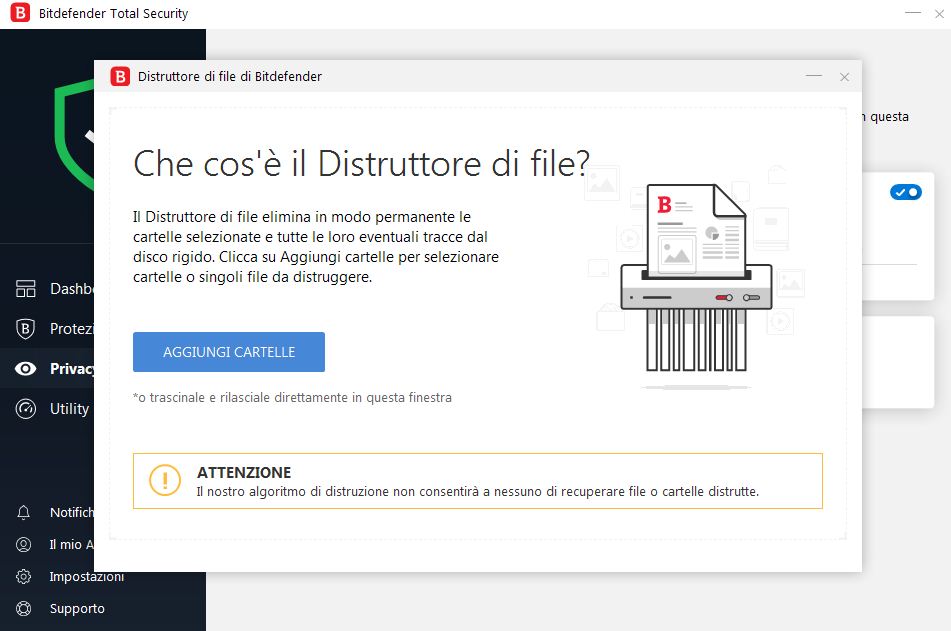Click the yellow warning exclamation icon
Viewport: 951px width, 631px height.
165,480
